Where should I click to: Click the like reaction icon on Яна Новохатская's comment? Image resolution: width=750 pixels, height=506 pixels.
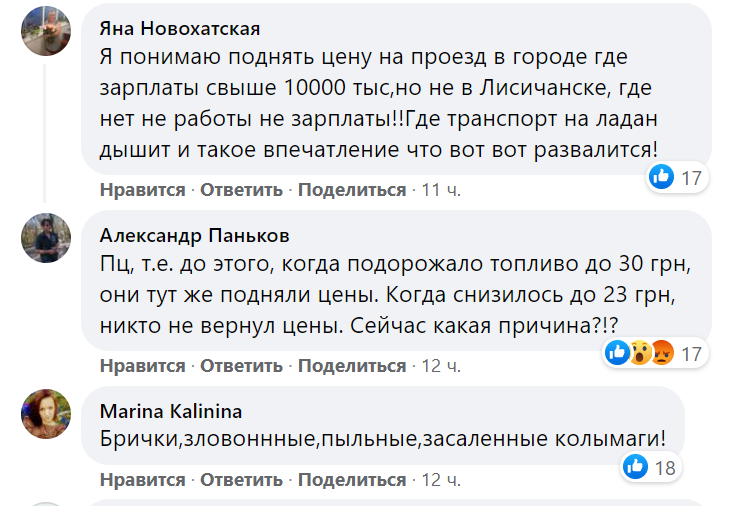661,178
